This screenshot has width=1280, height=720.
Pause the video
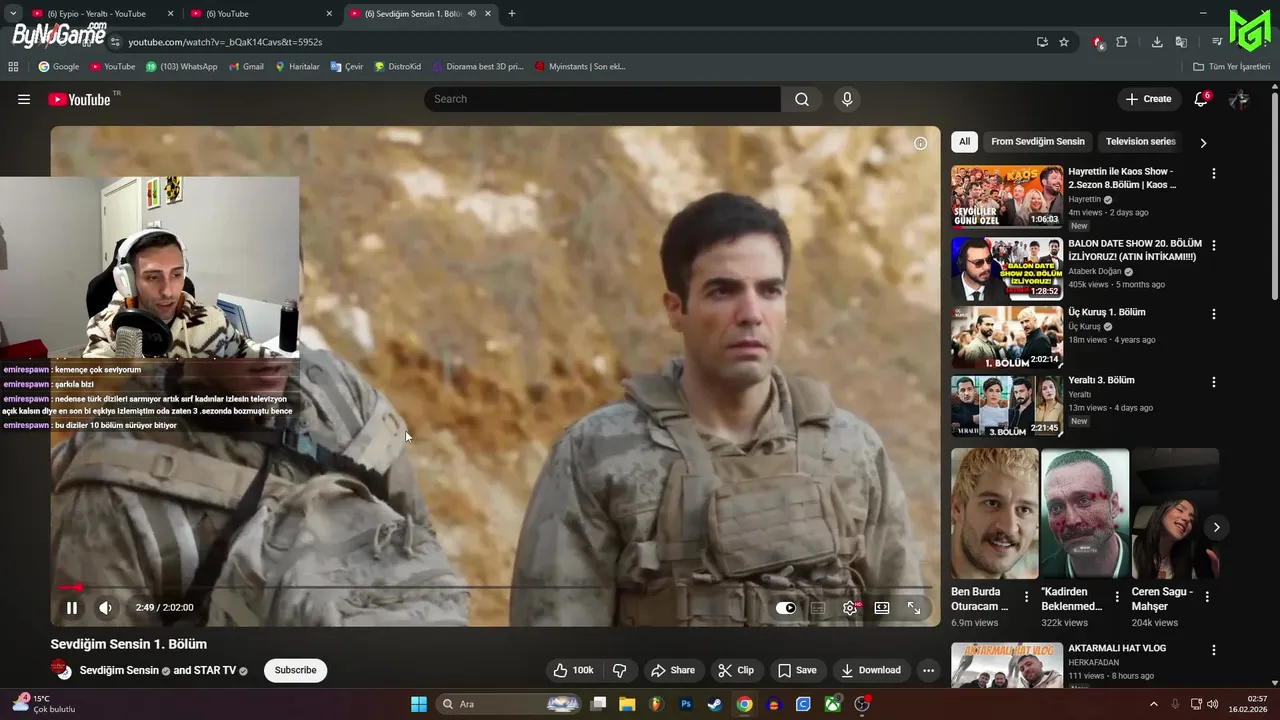pos(72,607)
